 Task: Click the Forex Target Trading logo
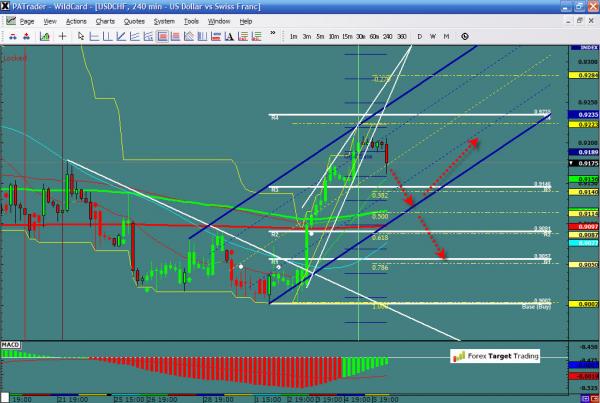click(495, 355)
